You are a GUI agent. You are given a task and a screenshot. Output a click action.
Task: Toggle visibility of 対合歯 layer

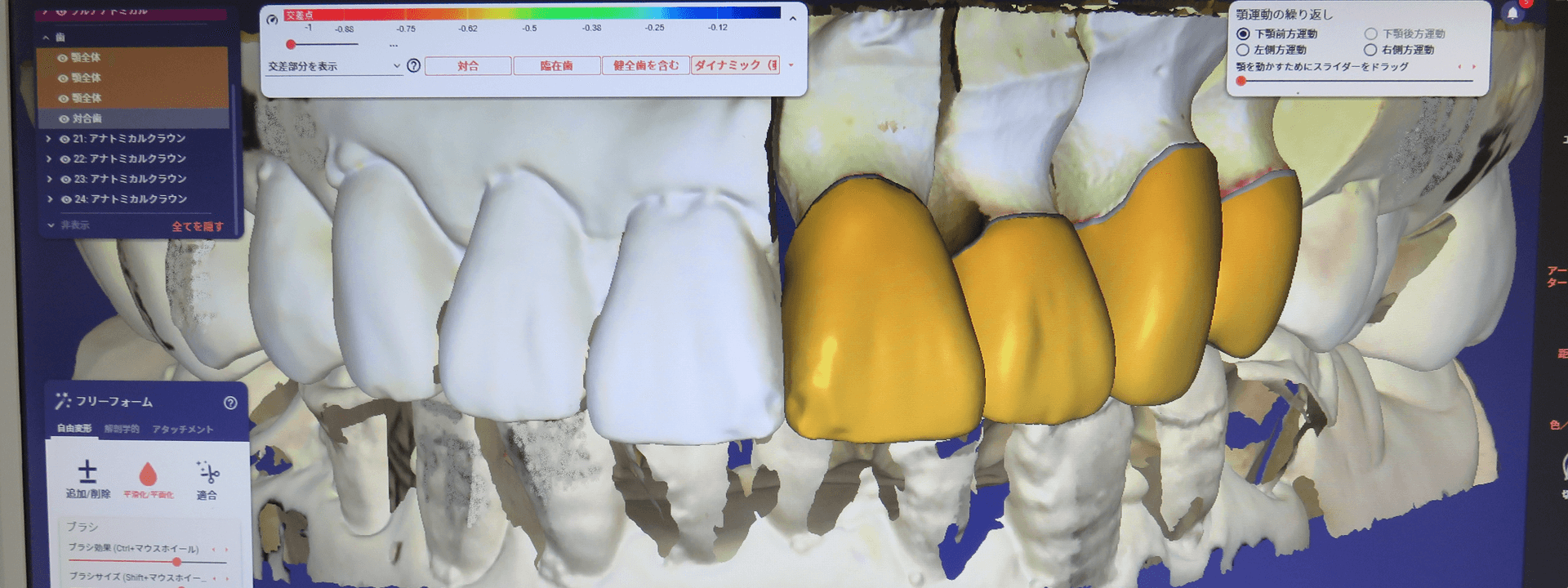click(x=64, y=119)
